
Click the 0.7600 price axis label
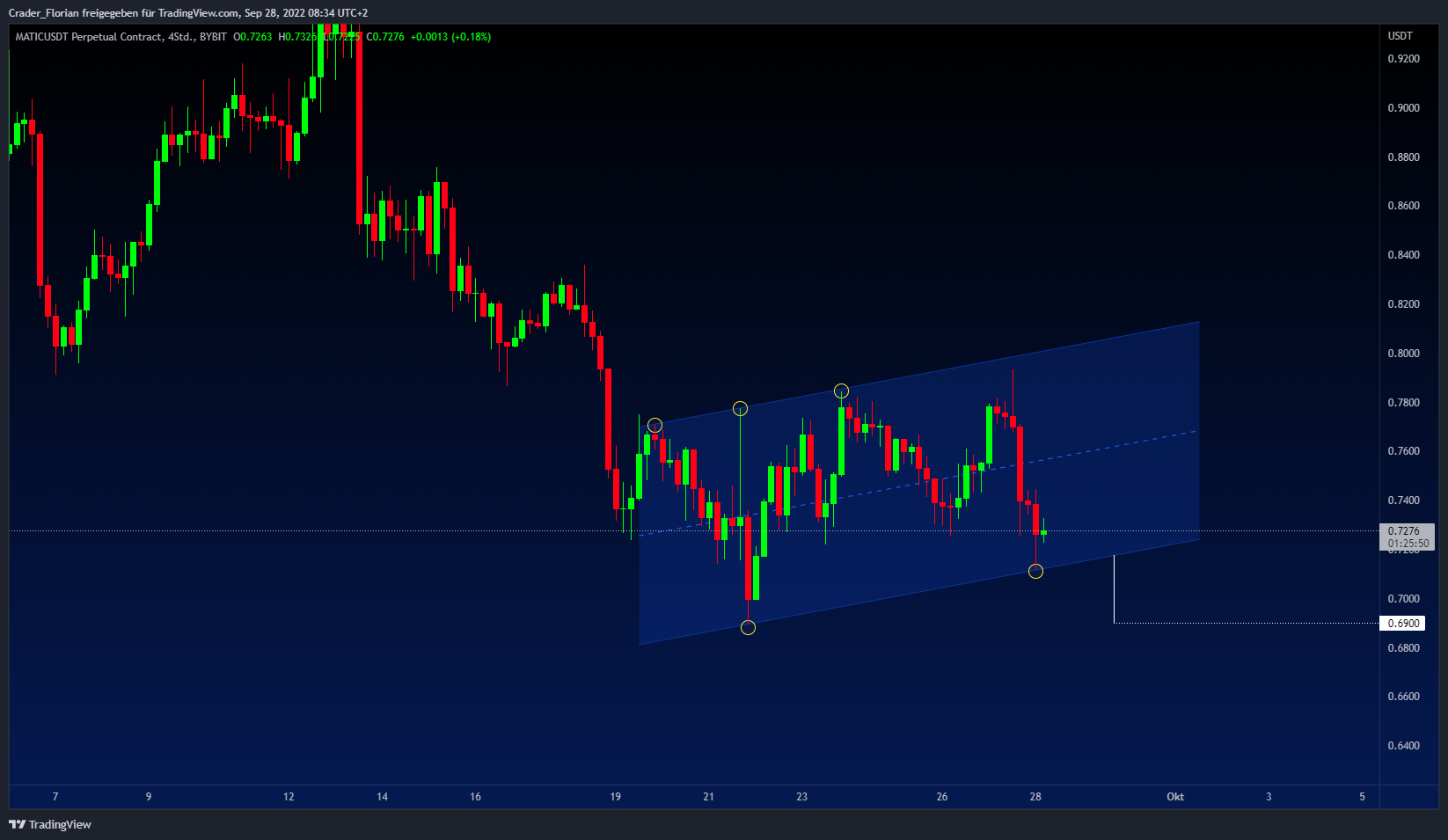(x=1404, y=451)
